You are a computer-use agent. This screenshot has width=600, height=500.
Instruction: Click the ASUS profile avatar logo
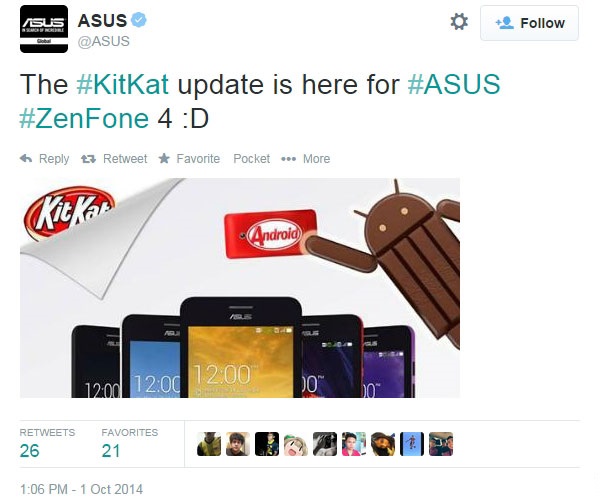(44, 29)
